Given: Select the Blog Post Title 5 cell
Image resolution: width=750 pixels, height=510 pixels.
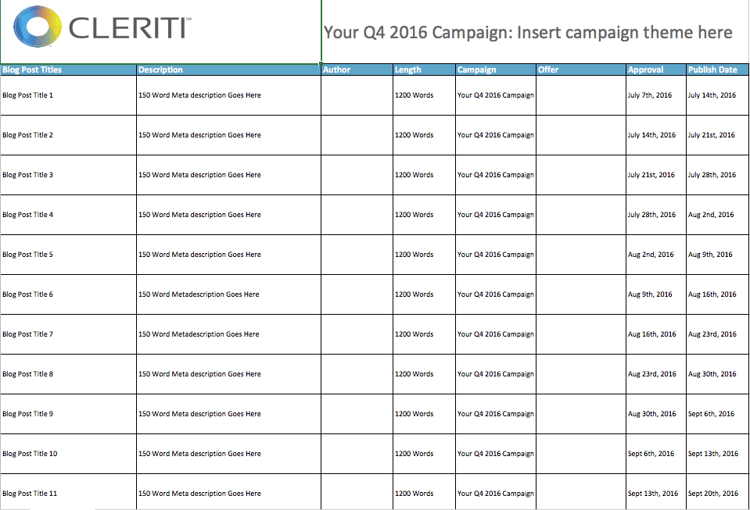Looking at the screenshot, I should coord(68,255).
